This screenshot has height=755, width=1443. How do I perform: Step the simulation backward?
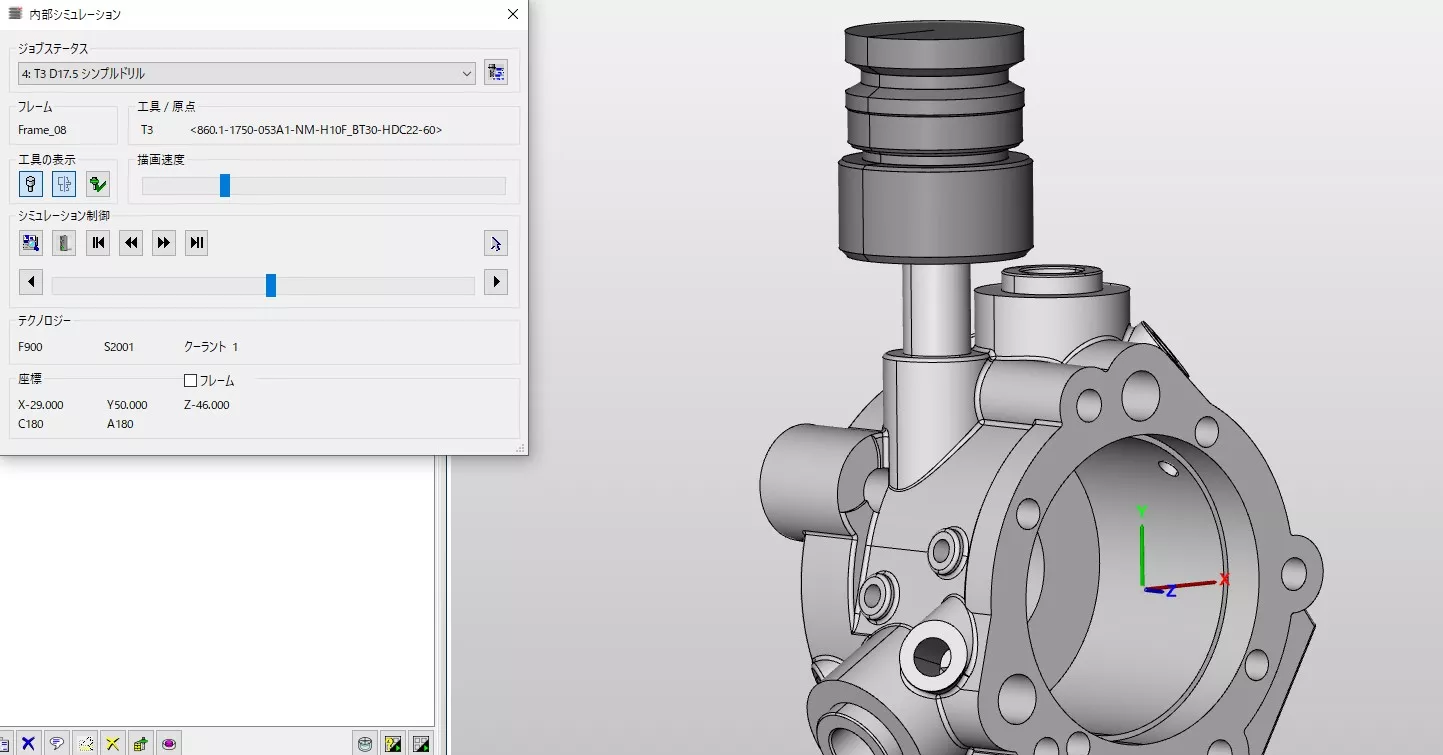pos(130,242)
